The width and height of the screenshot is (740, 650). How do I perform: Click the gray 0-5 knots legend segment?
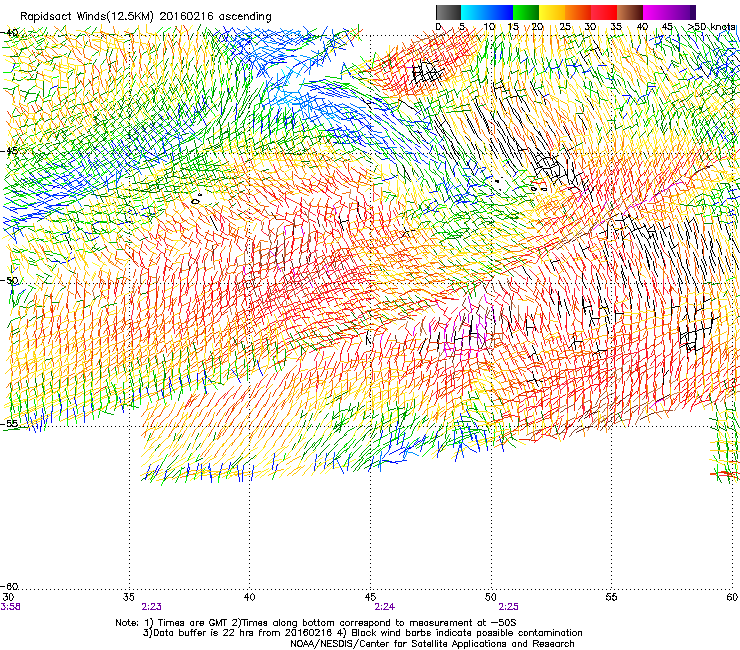[448, 12]
